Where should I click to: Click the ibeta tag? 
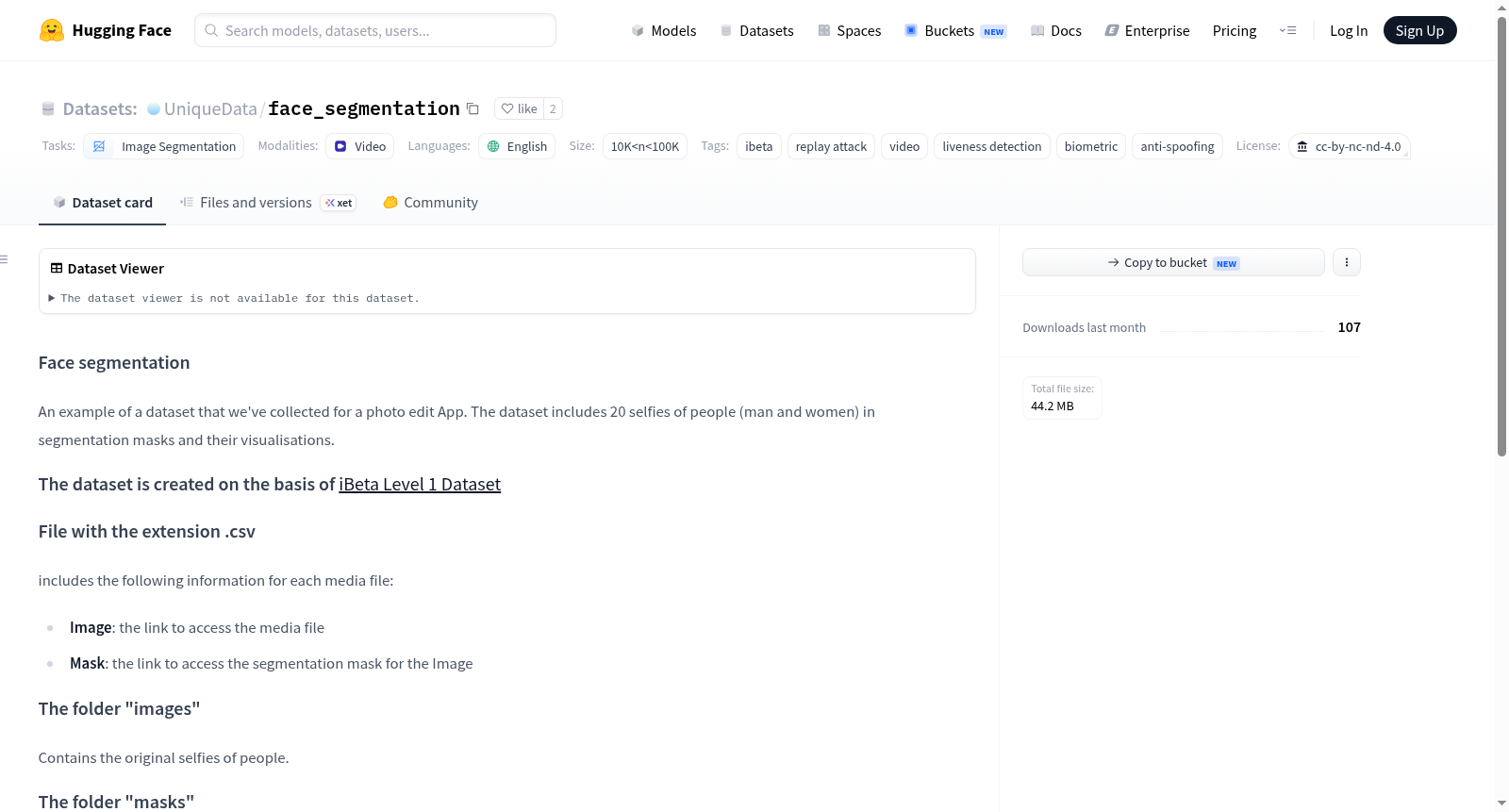coord(759,146)
